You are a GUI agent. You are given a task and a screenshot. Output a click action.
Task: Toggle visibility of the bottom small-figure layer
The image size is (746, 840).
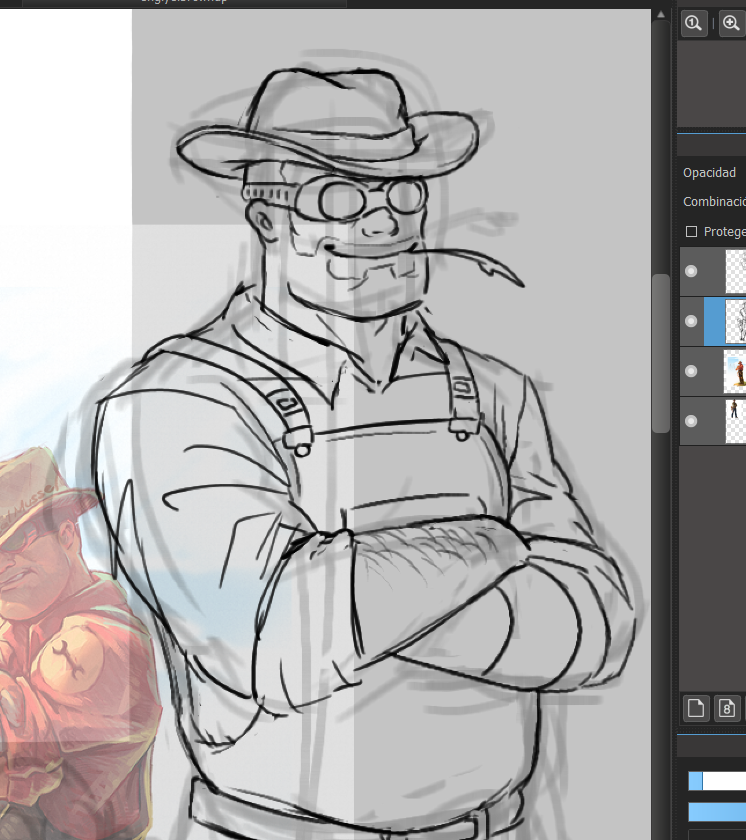(x=691, y=421)
